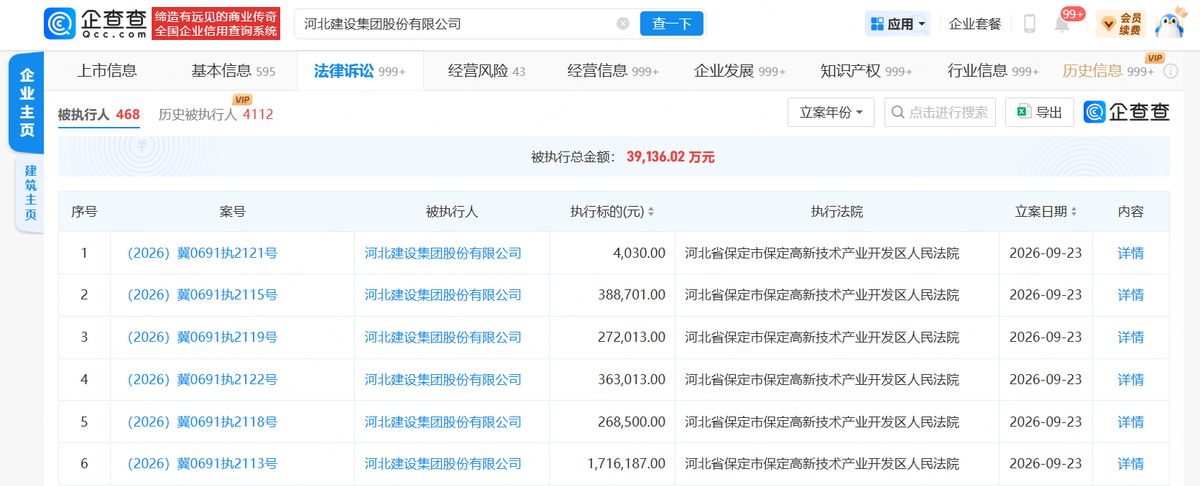Switch to the 经营风险 tab
This screenshot has width=1200, height=486.
pyautogui.click(x=487, y=71)
